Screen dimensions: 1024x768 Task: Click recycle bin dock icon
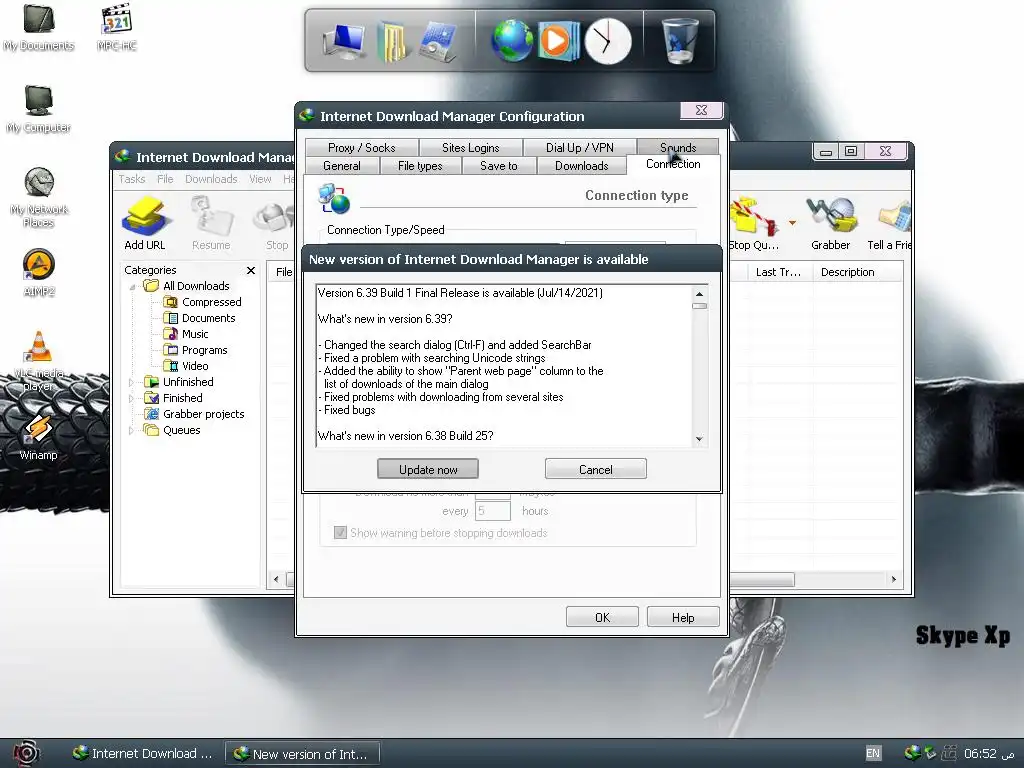pyautogui.click(x=680, y=40)
